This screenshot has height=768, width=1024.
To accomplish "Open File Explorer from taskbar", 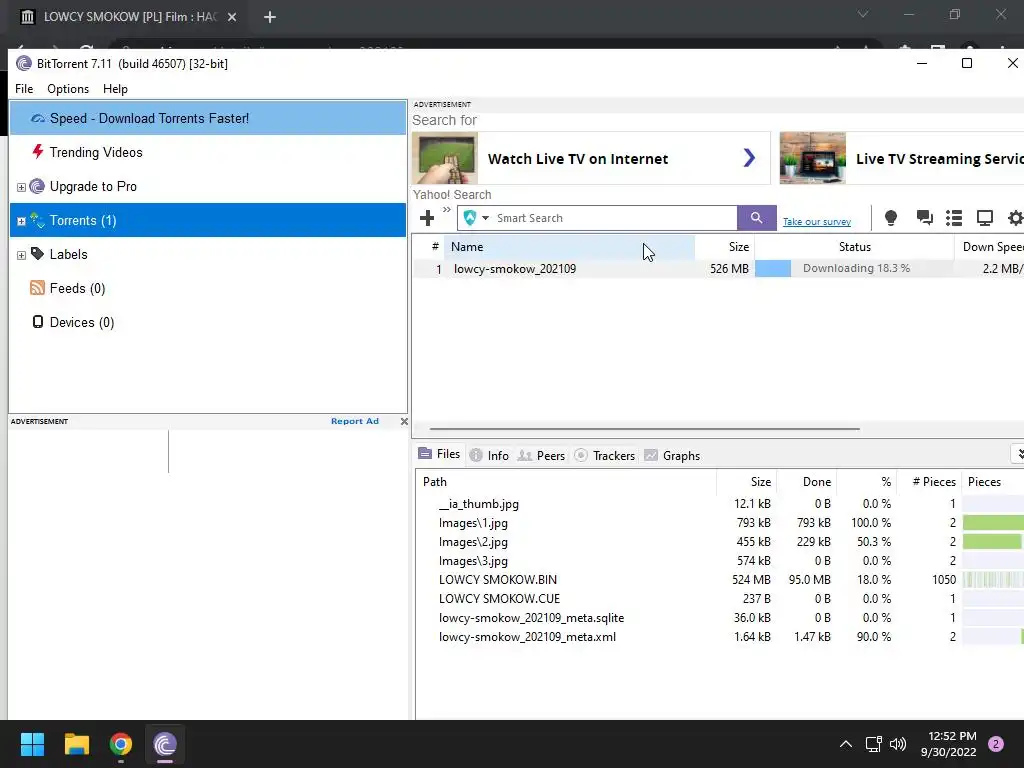I will pos(76,744).
